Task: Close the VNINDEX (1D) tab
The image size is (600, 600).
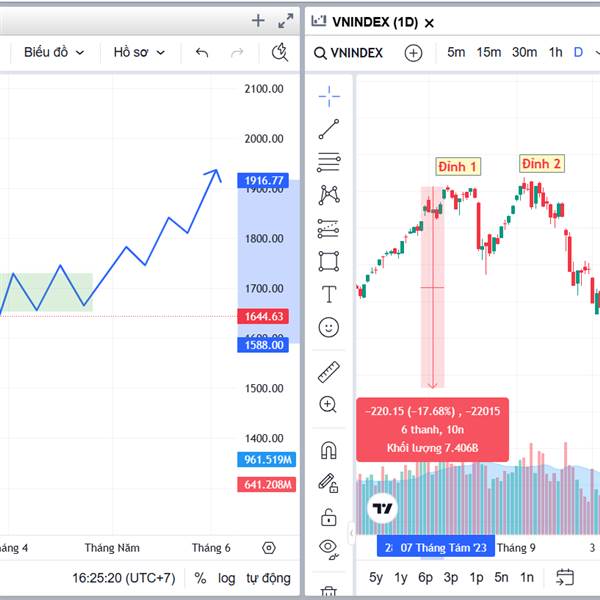Action: 429,22
